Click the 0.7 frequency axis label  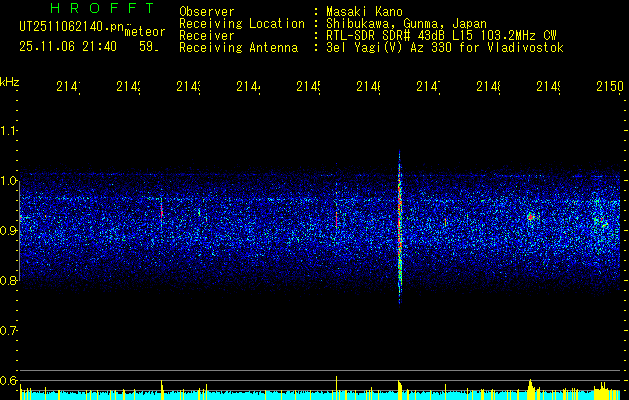(9, 331)
